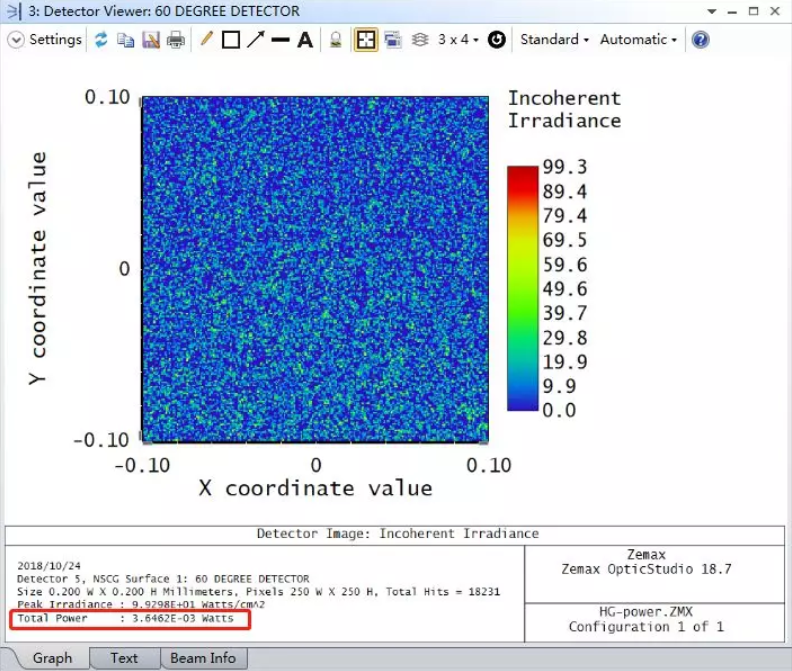Toggle the window lock icon
The image size is (792, 671).
click(337, 40)
